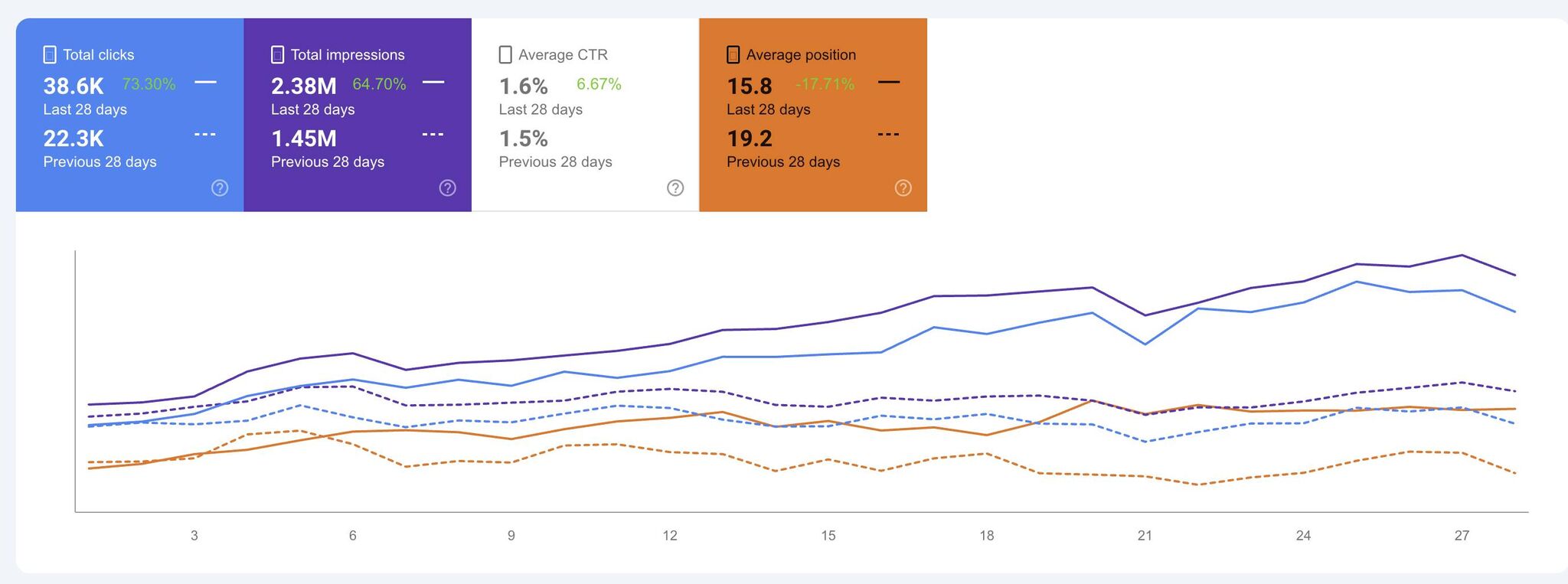Click solid line legend in Total impressions card
The height and width of the screenshot is (584, 1568).
pos(433,82)
